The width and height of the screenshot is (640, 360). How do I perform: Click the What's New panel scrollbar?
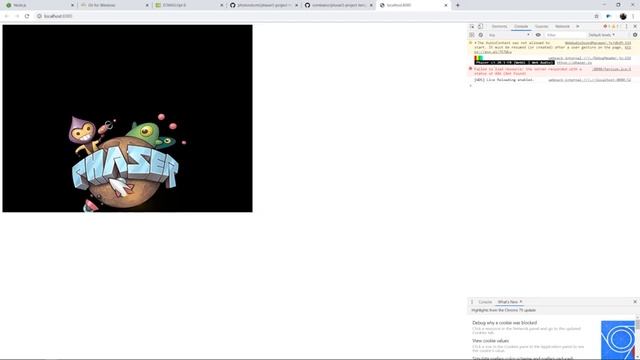pyautogui.click(x=638, y=325)
